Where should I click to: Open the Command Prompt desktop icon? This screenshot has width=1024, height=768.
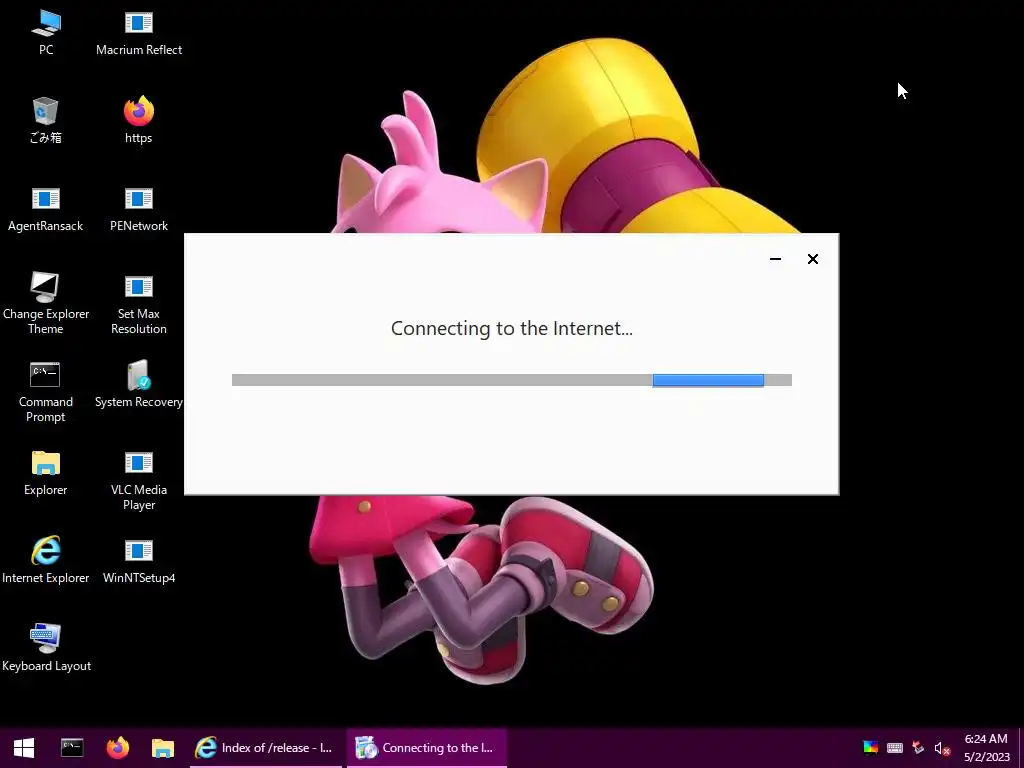(46, 392)
